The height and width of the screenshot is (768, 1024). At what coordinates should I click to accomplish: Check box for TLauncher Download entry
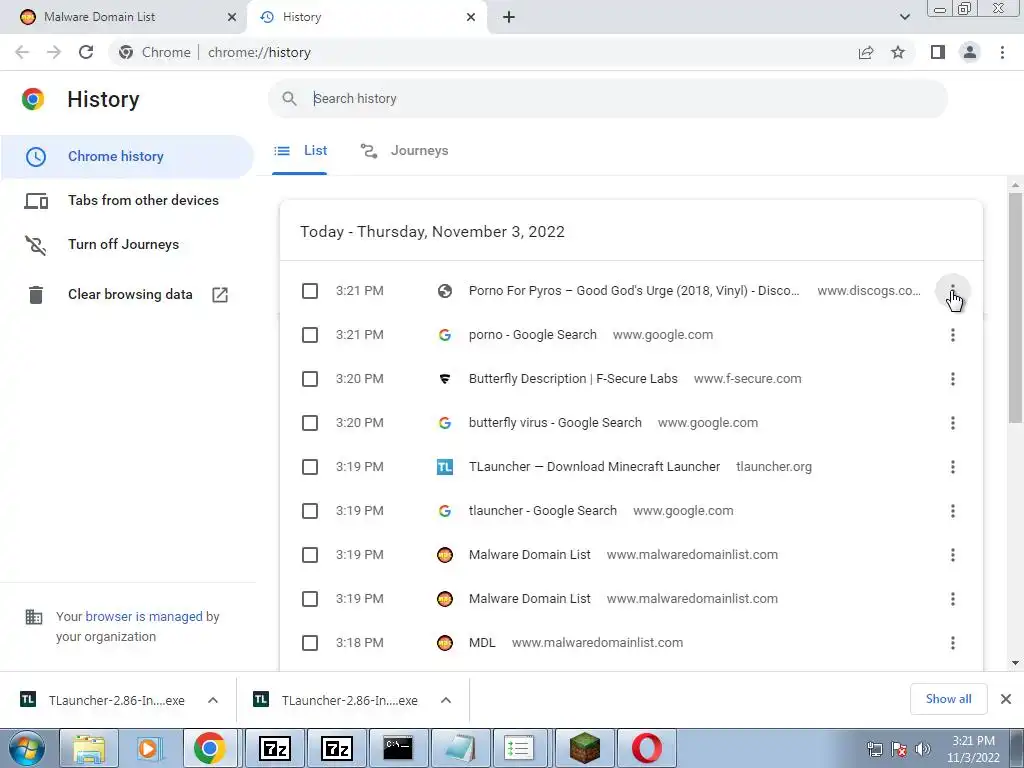click(x=310, y=467)
